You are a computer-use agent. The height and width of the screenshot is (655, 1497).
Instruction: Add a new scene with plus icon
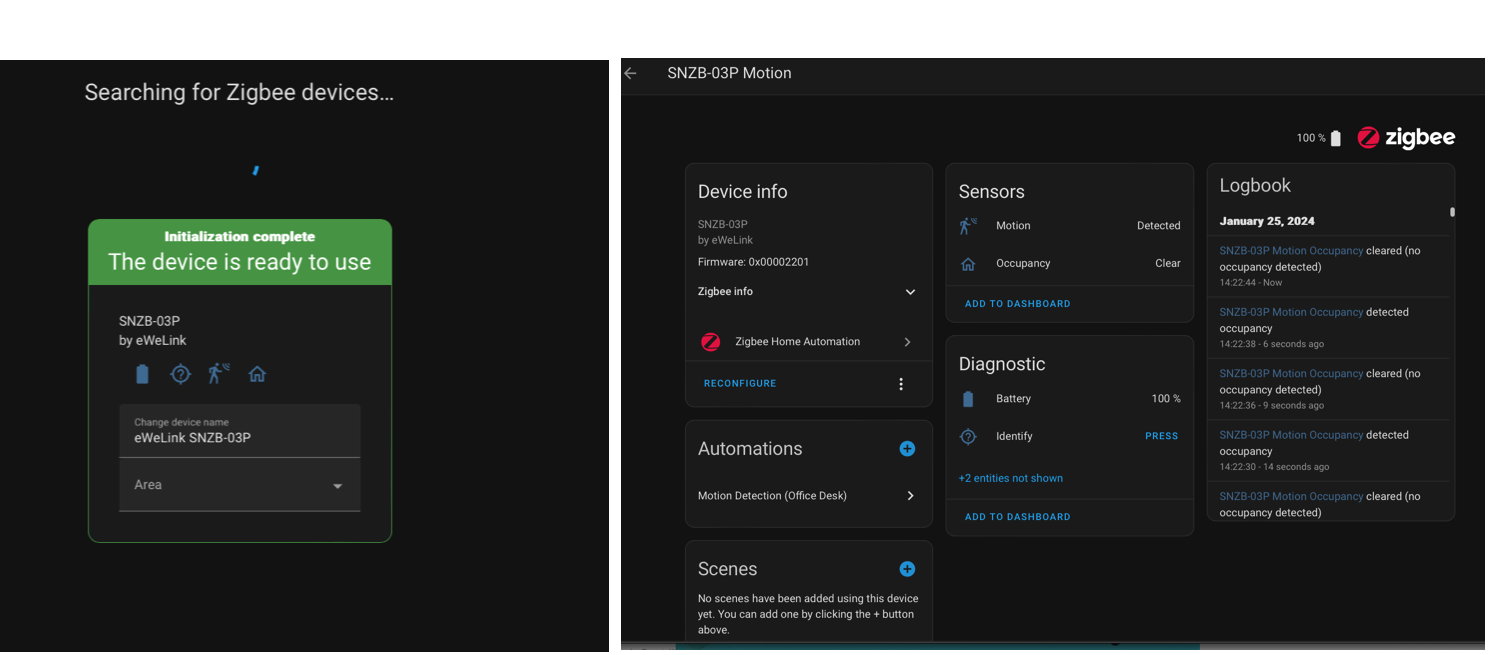[907, 569]
